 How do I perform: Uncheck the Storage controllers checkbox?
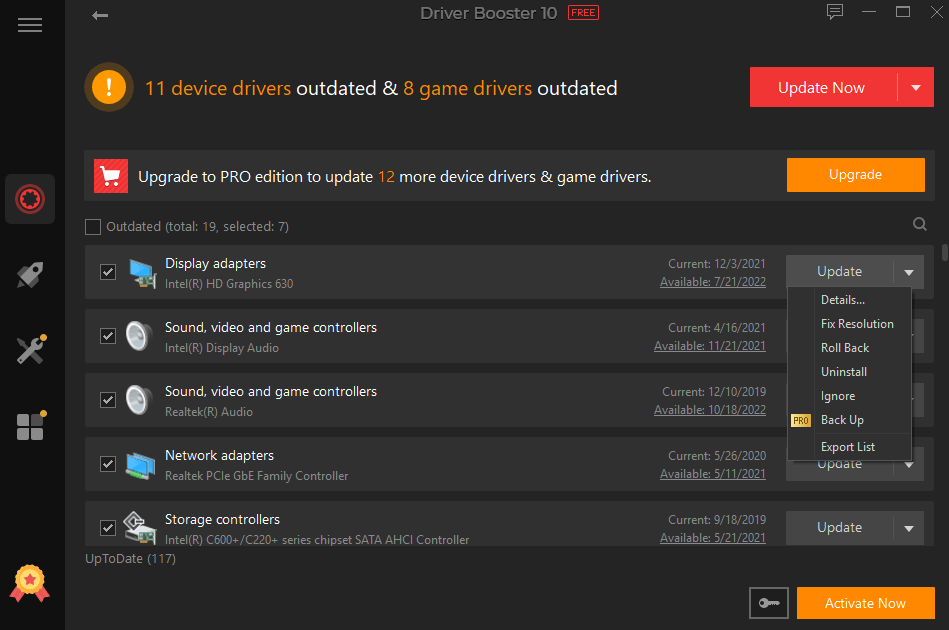(x=108, y=528)
